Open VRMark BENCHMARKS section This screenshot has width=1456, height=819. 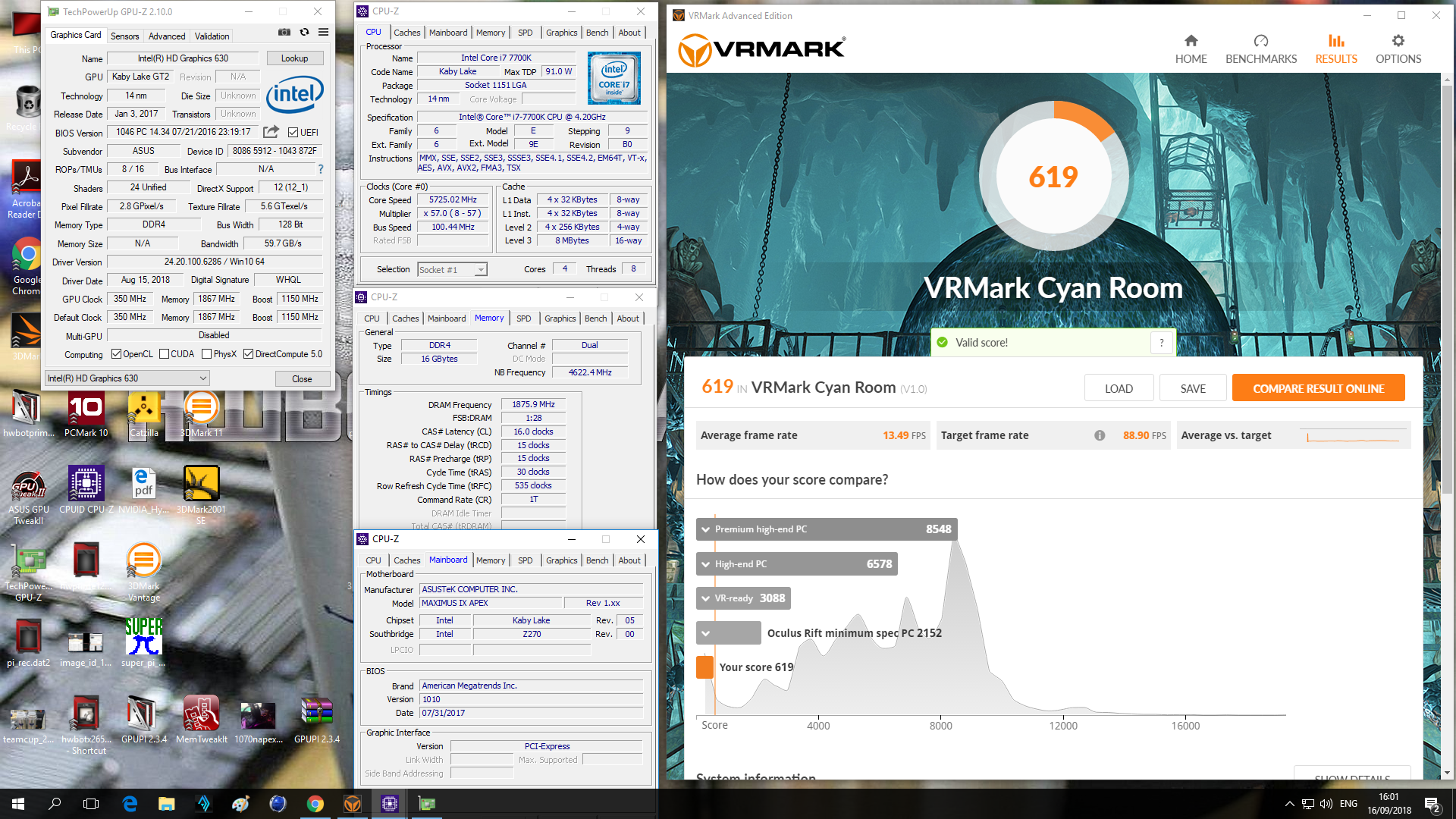pos(1260,49)
